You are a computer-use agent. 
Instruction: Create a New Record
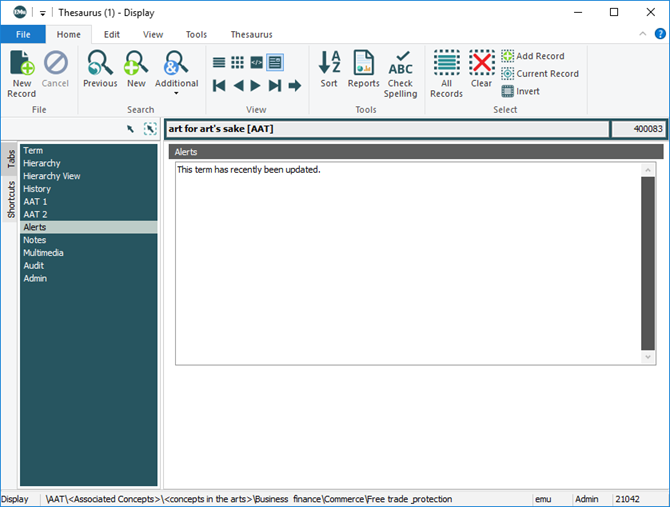tap(22, 73)
